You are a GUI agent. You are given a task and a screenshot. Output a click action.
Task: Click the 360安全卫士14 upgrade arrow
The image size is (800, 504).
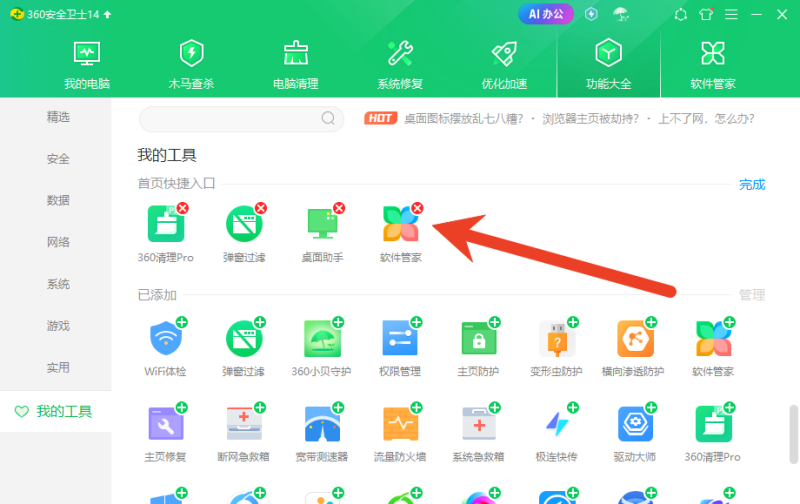(107, 14)
